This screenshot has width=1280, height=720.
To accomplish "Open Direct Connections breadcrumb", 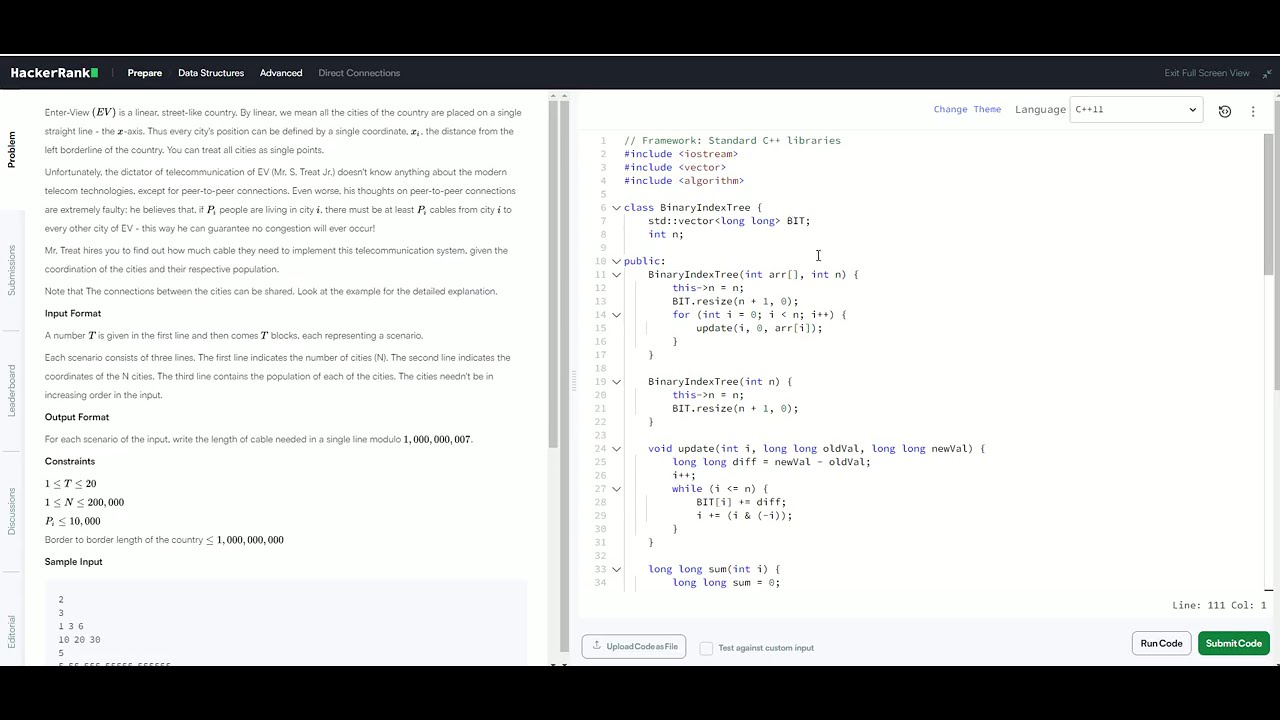I will tap(359, 73).
